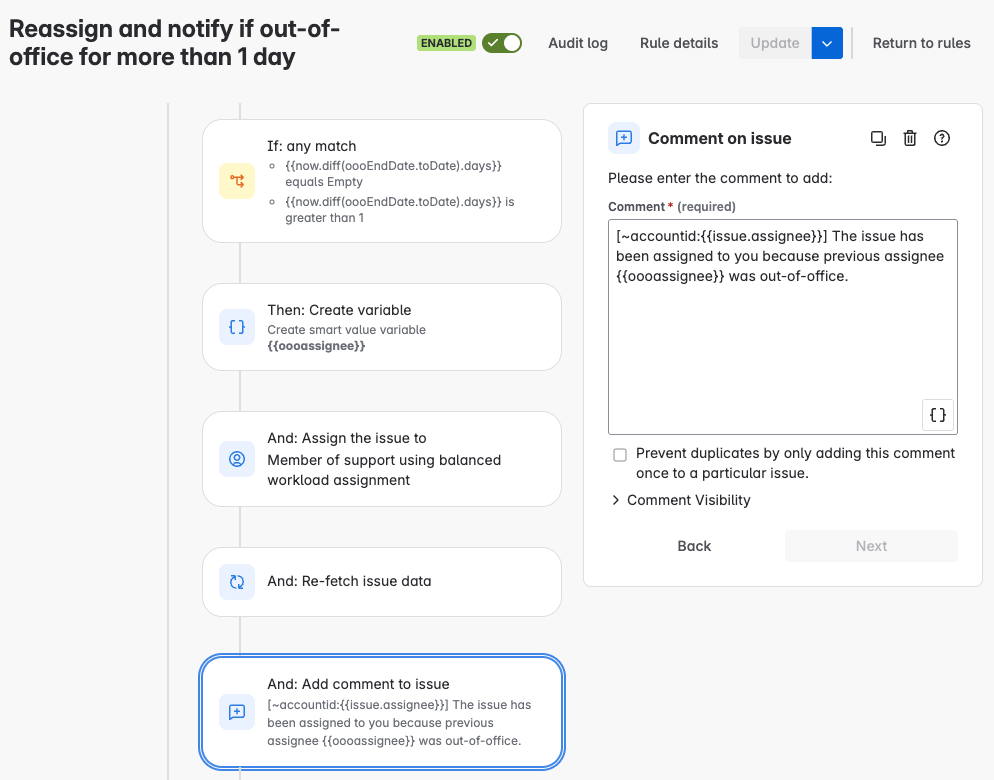Image resolution: width=994 pixels, height=780 pixels.
Task: Open the Audit log tab
Action: [x=578, y=43]
